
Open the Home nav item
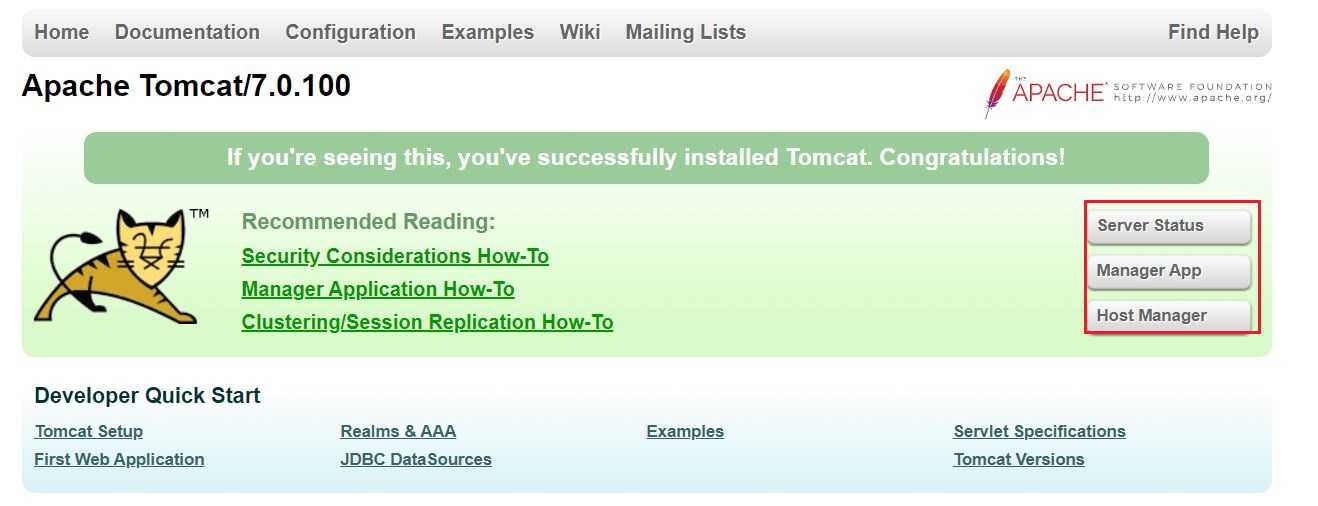click(x=62, y=32)
